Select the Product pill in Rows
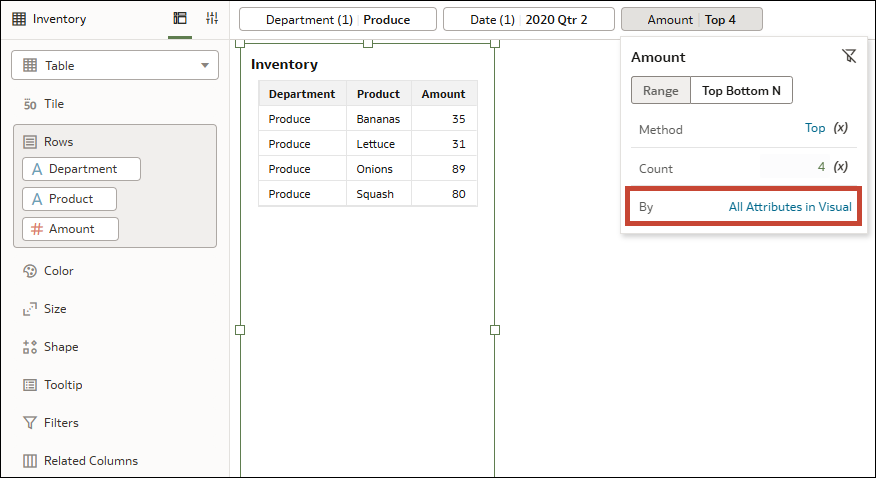Viewport: 876px width, 478px height. [x=70, y=199]
